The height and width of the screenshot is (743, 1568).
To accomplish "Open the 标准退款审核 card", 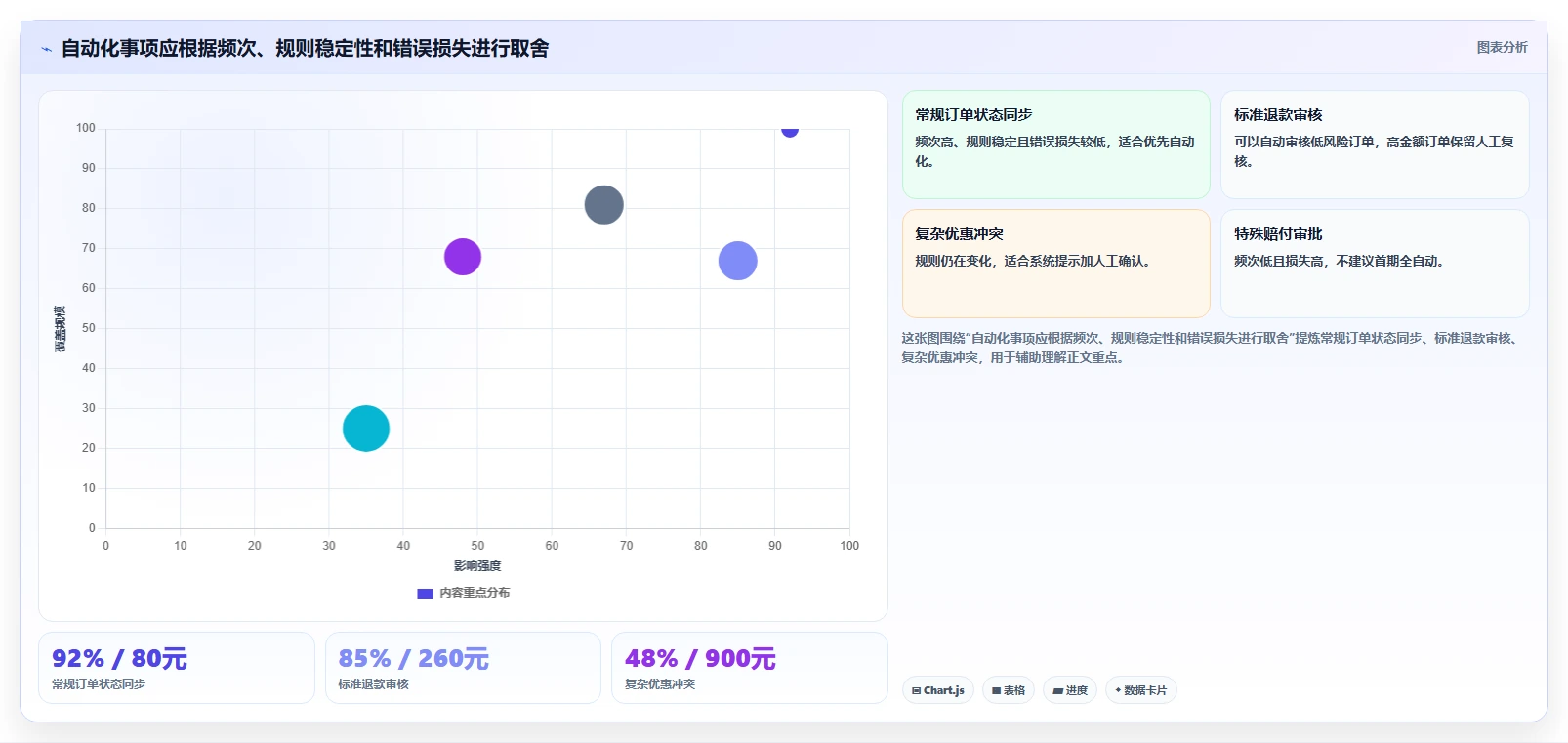I will click(1375, 144).
